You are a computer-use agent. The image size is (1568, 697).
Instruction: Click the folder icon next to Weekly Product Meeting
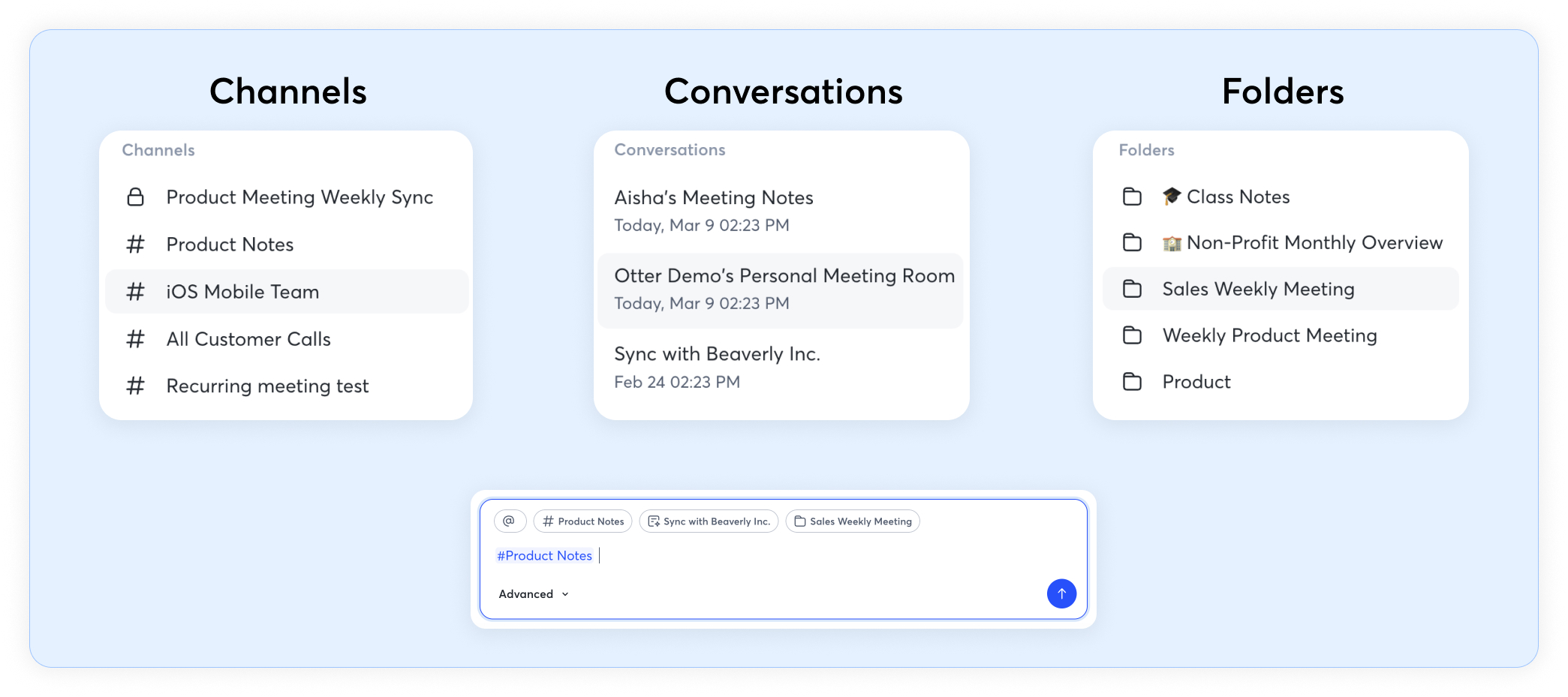(1132, 335)
